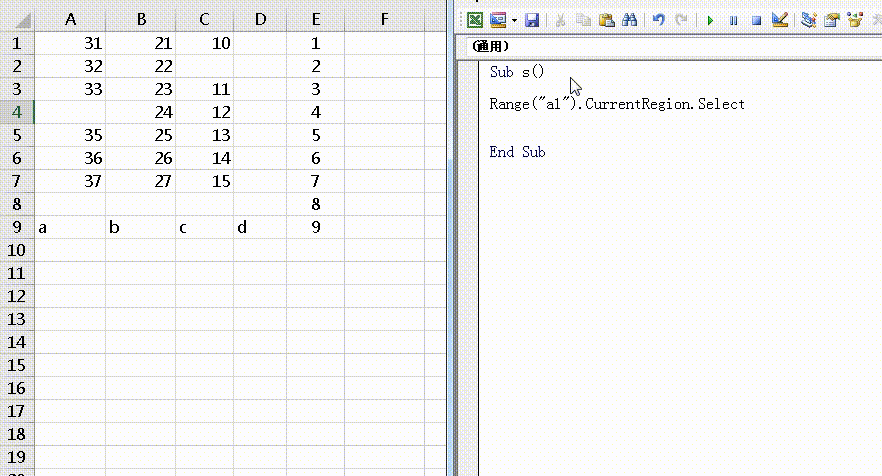Click the Paste clipboard icon
This screenshot has height=476, width=882.
tap(606, 20)
